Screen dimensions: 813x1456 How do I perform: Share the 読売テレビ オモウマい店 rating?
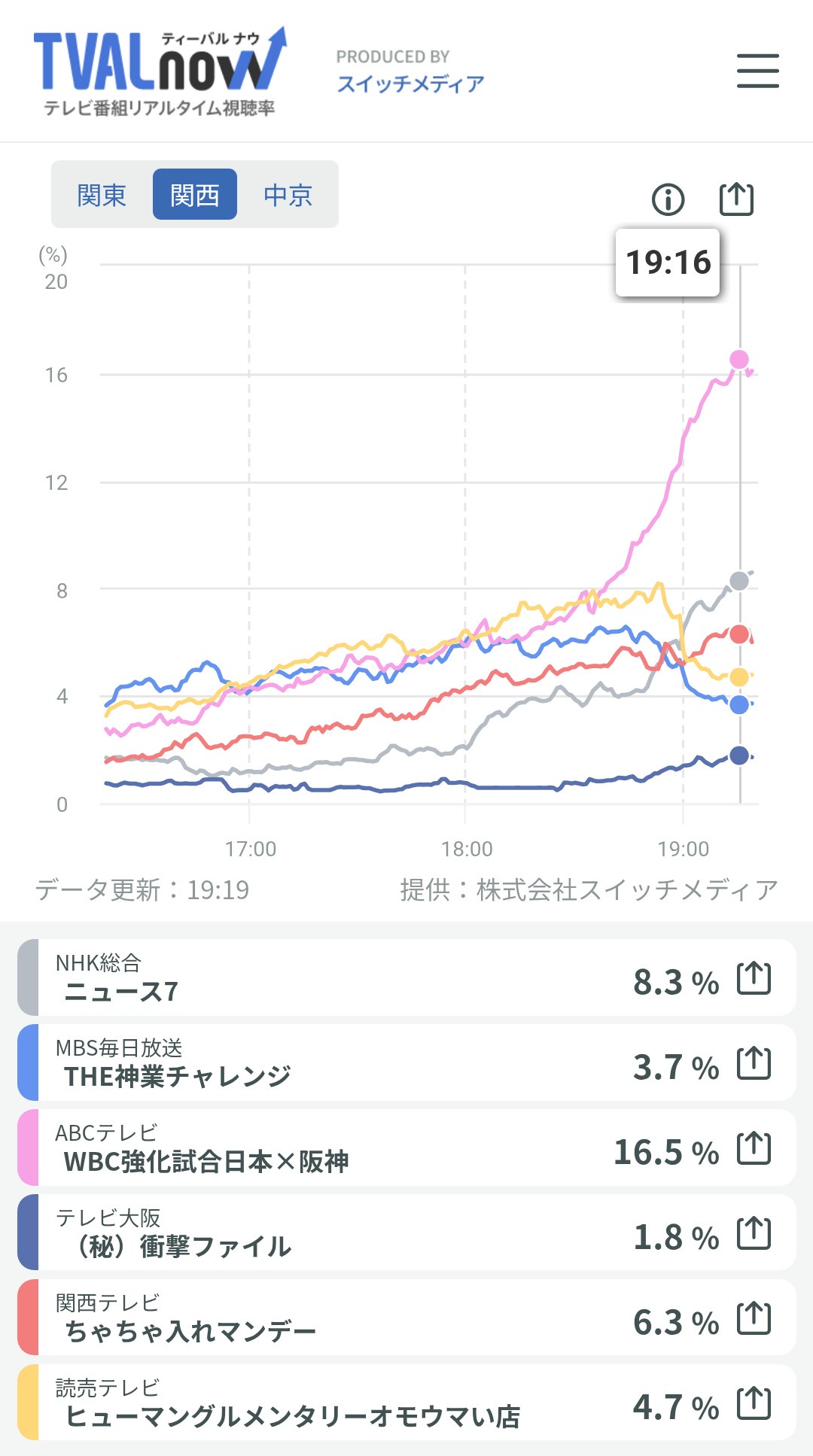(754, 1403)
